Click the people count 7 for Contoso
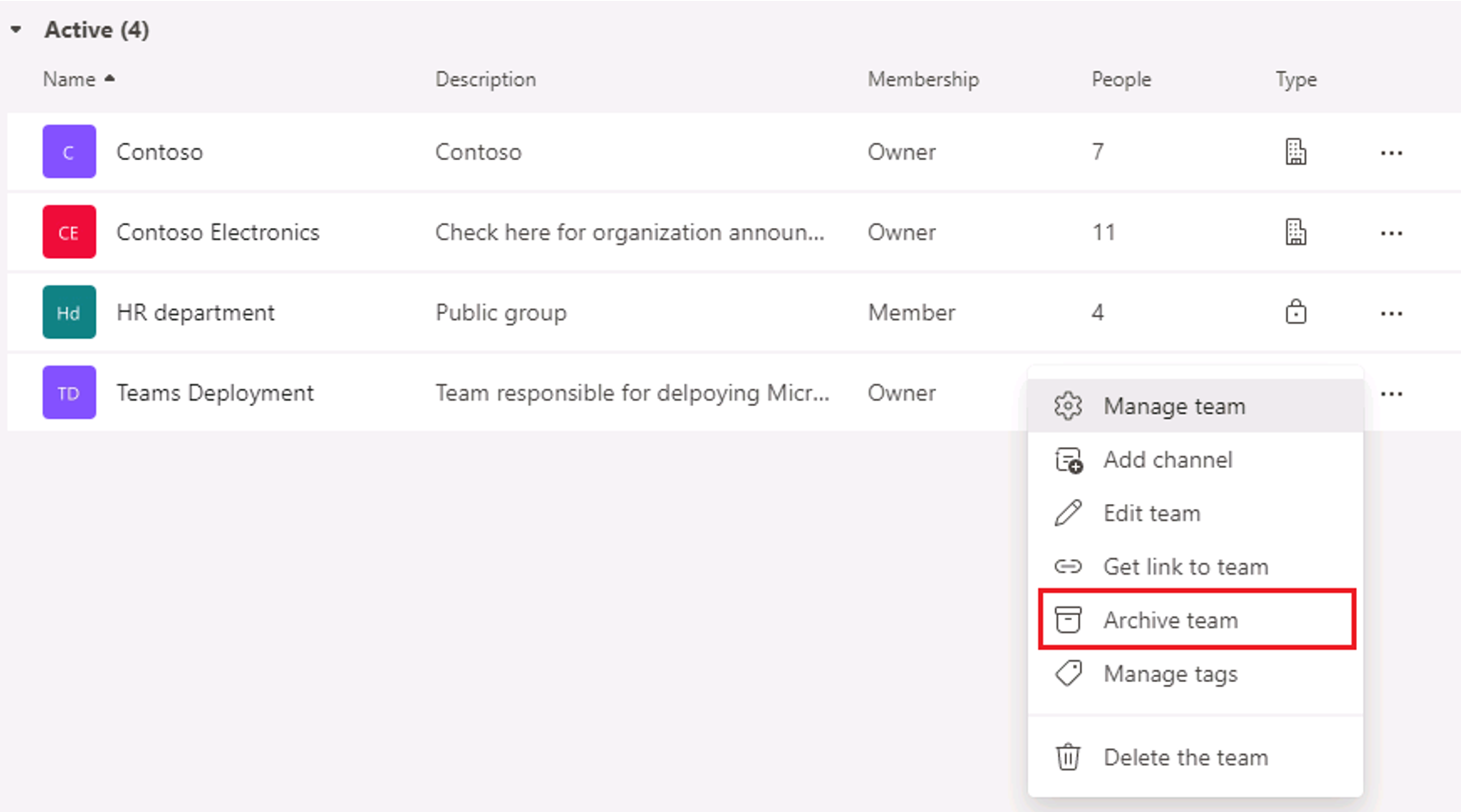Image resolution: width=1461 pixels, height=812 pixels. tap(1098, 152)
